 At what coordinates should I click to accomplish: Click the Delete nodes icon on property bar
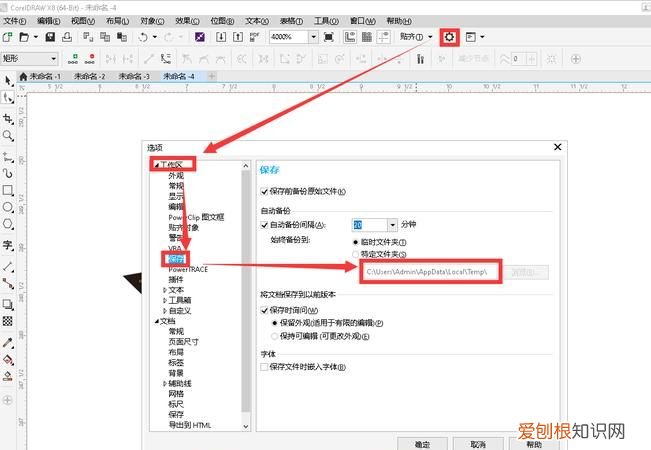pyautogui.click(x=90, y=59)
